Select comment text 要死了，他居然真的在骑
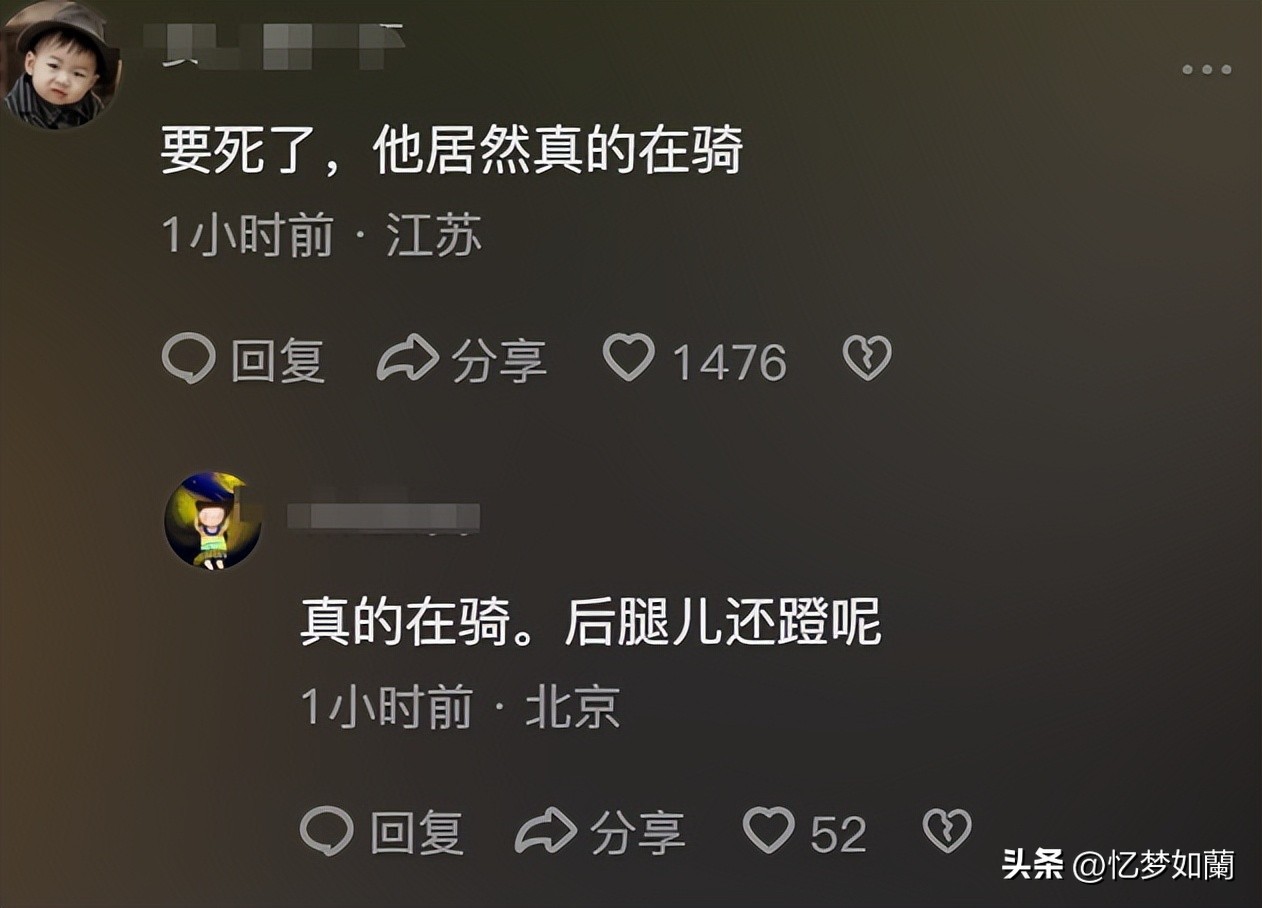Screen dimensions: 1262x908 452,153
